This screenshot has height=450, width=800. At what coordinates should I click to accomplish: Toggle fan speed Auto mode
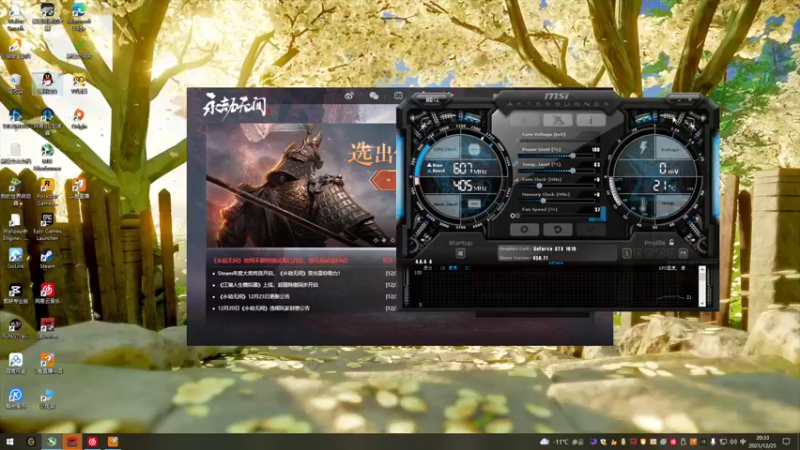point(595,219)
